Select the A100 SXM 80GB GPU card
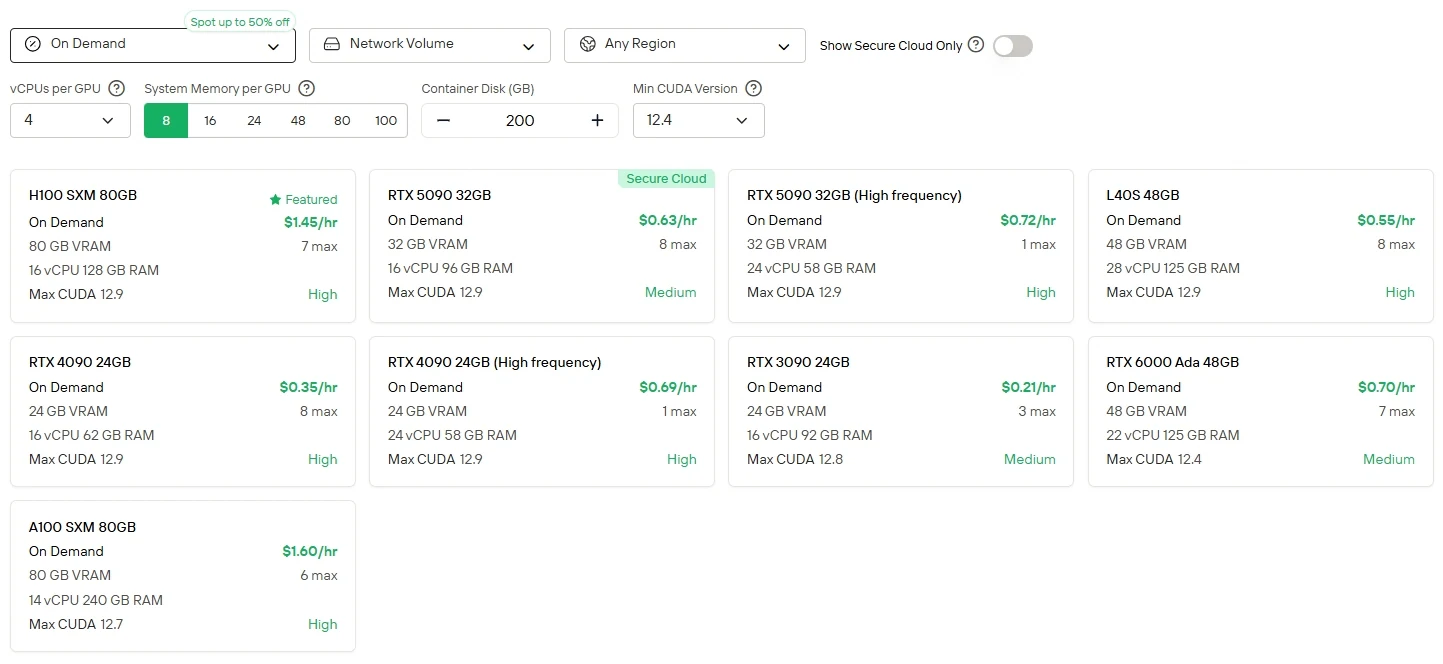 183,576
